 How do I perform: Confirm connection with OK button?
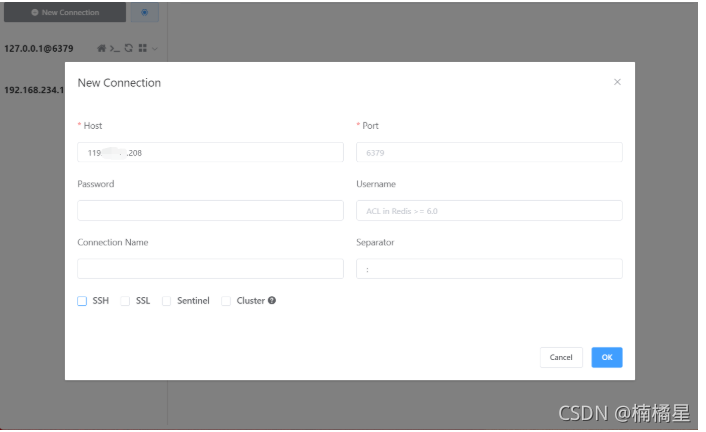click(607, 357)
